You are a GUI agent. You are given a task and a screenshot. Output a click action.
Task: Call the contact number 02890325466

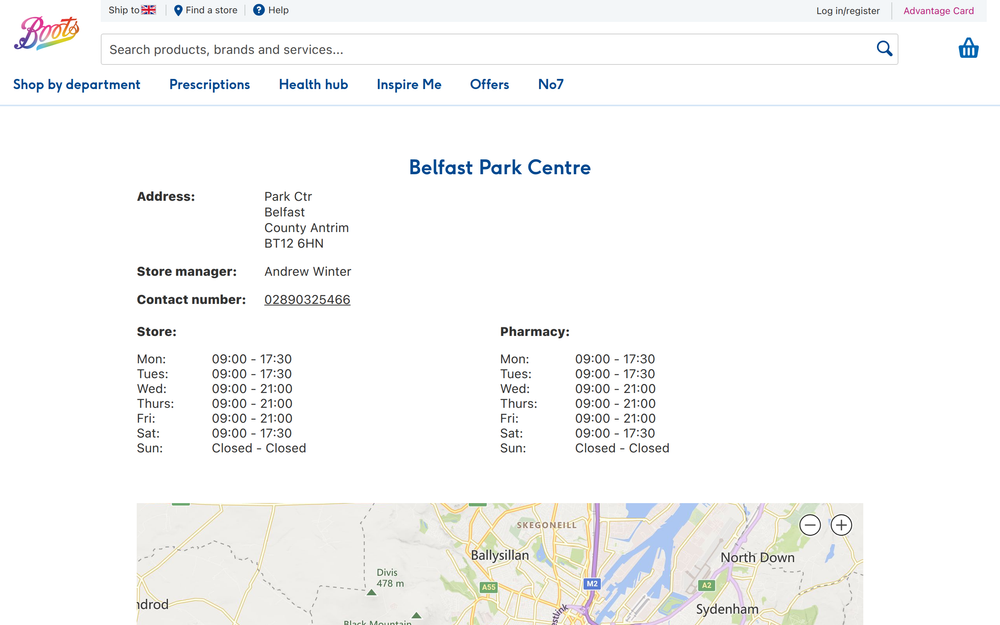307,299
